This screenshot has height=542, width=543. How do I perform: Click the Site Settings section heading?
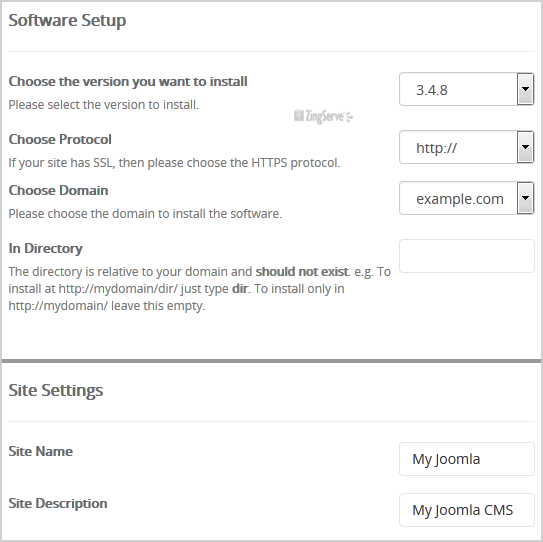coord(56,390)
